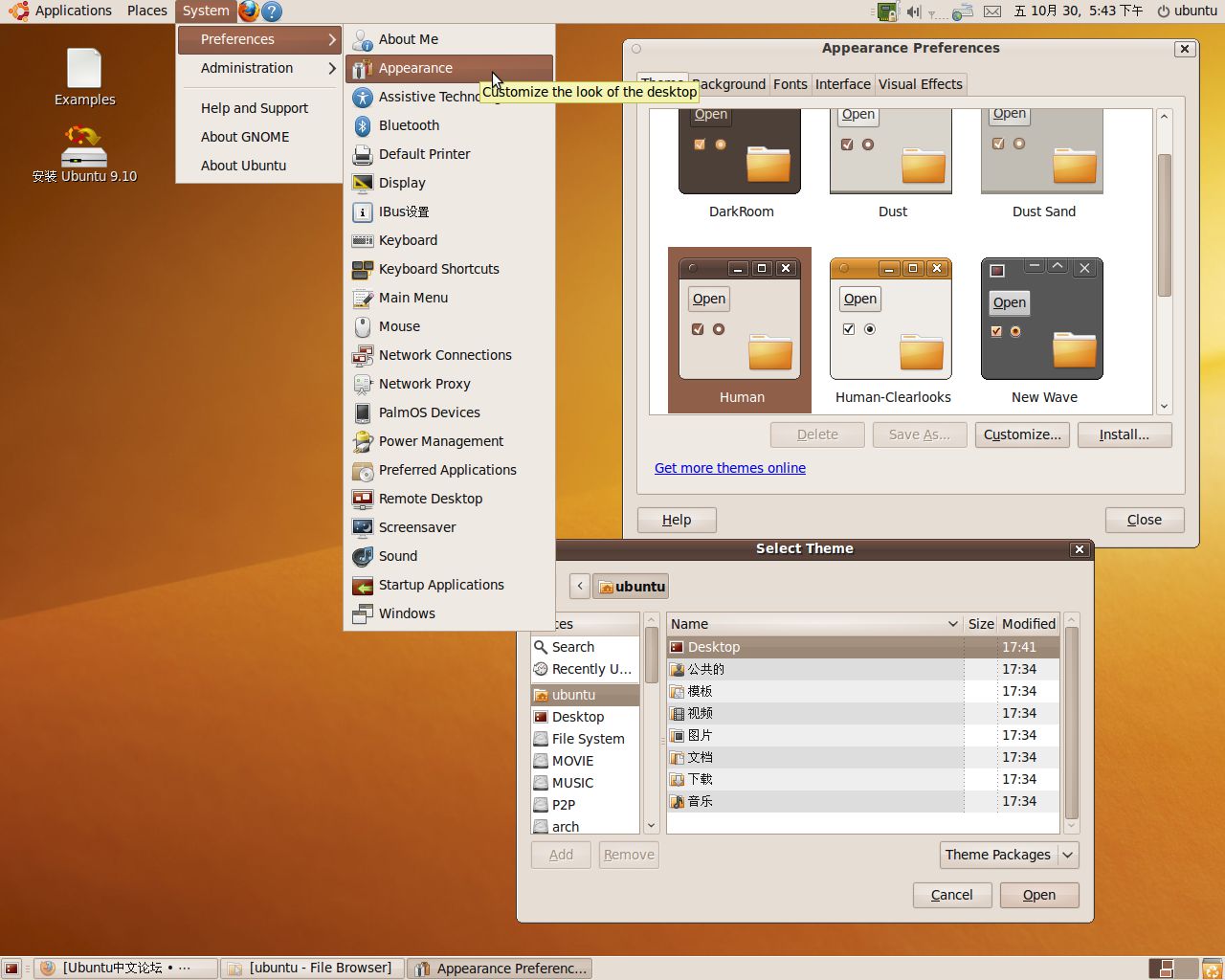Screen dimensions: 1225x980
Task: Select the Install Ubuntu 9.10 desktop icon
Action: pyautogui.click(x=84, y=154)
